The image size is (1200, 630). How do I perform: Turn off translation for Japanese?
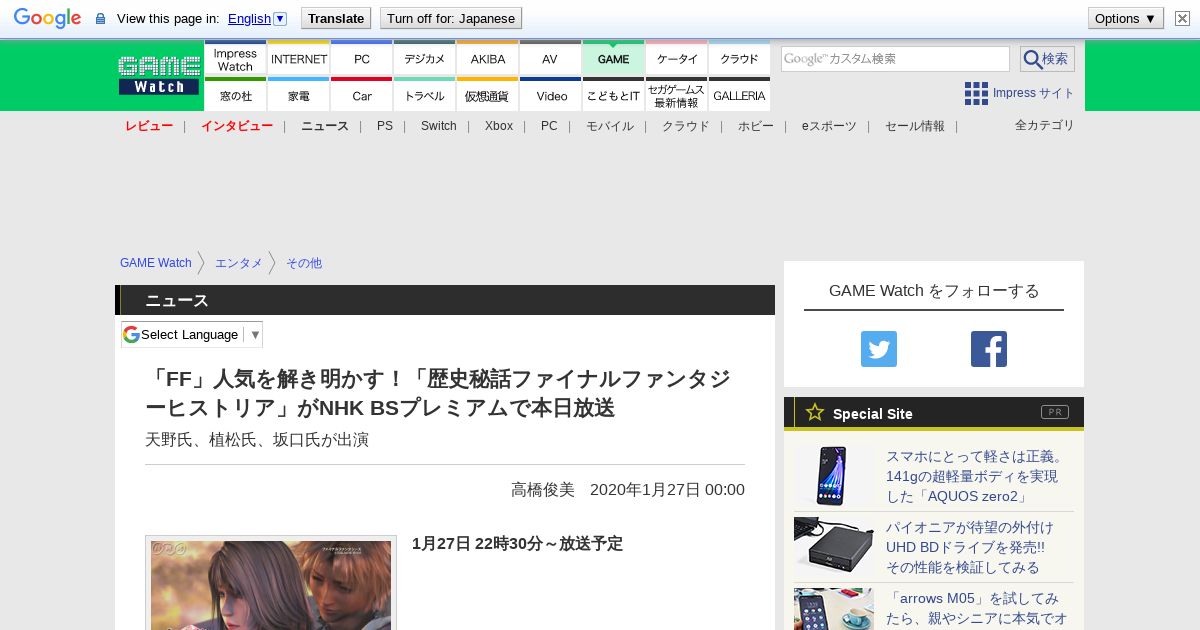[x=451, y=18]
